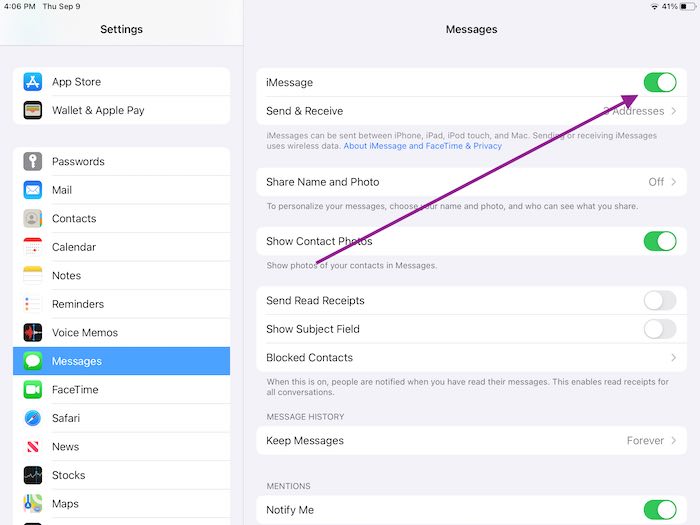The image size is (700, 525).
Task: Open Share Name and Photo chevron
Action: pyautogui.click(x=674, y=182)
